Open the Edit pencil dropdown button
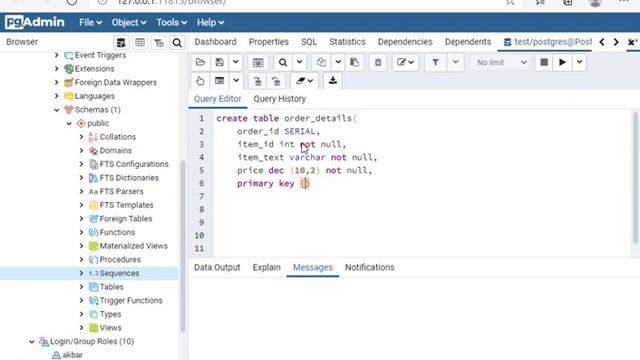 [405, 62]
